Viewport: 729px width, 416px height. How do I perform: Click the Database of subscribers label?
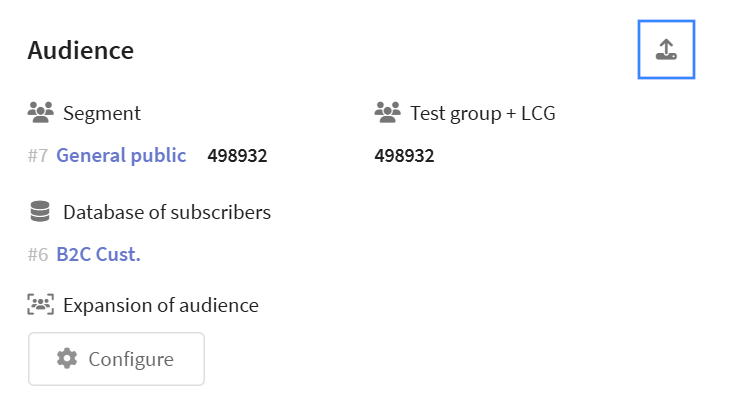166,212
